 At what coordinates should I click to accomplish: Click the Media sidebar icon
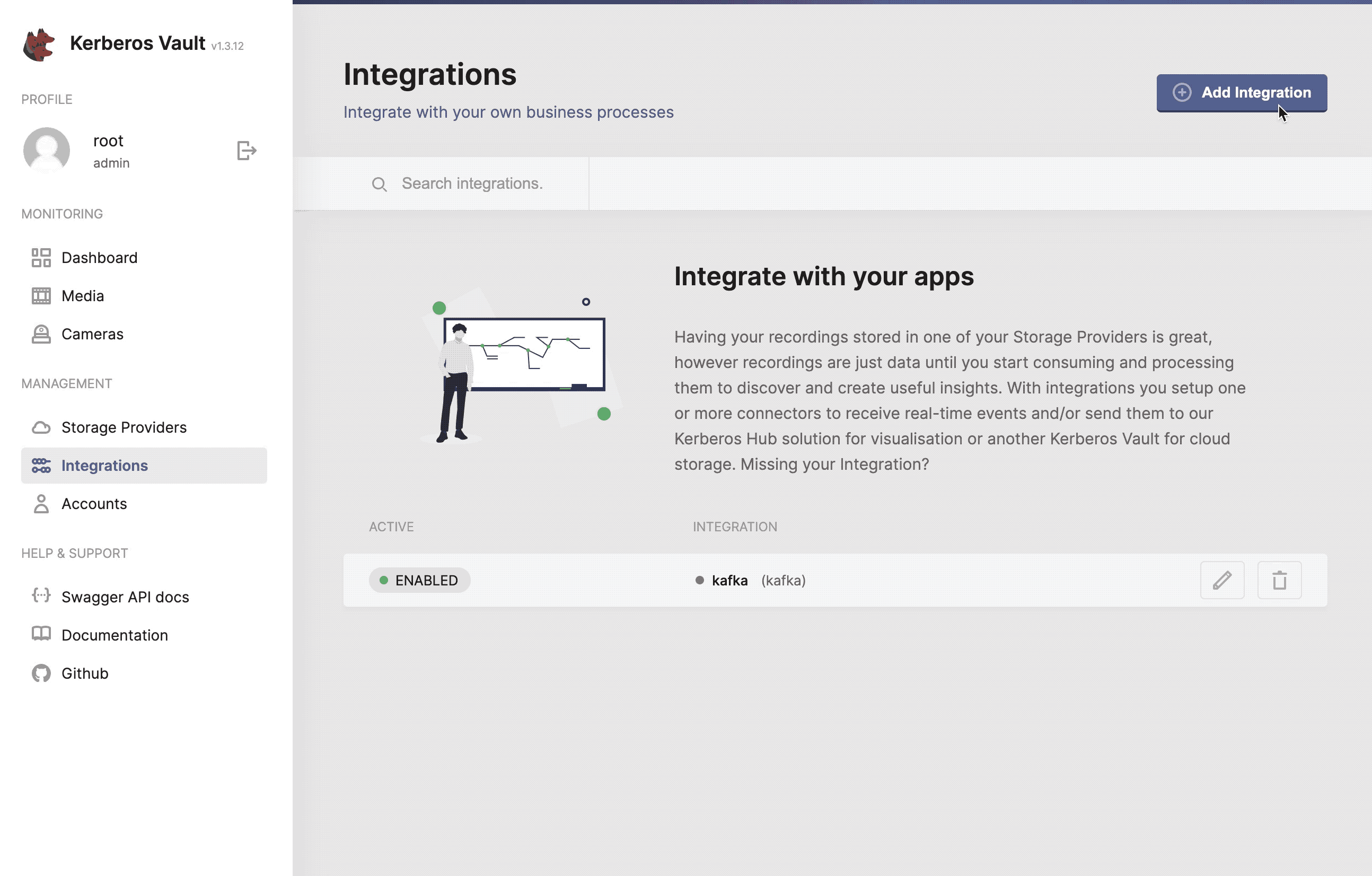(41, 295)
